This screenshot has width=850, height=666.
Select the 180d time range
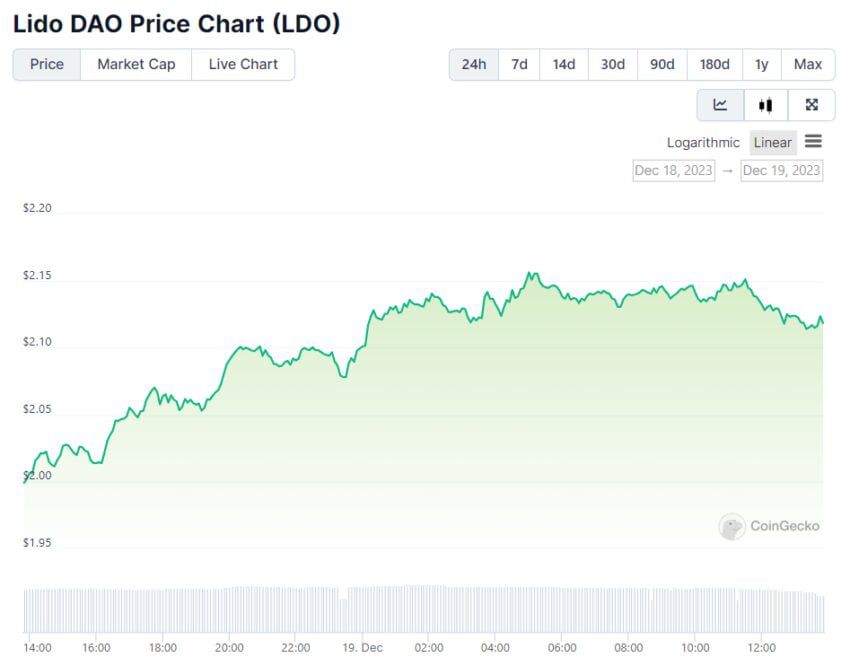click(714, 64)
